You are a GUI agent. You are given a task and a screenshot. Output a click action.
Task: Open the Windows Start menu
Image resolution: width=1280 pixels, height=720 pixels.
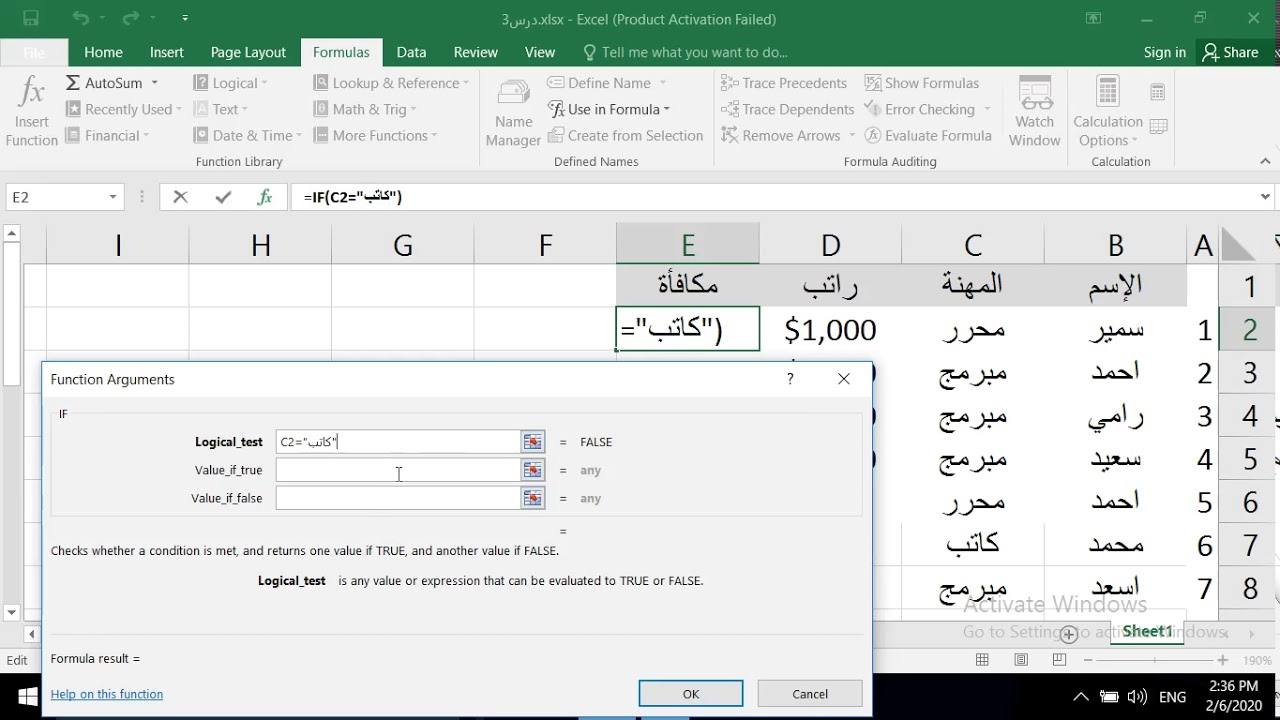coord(28,697)
